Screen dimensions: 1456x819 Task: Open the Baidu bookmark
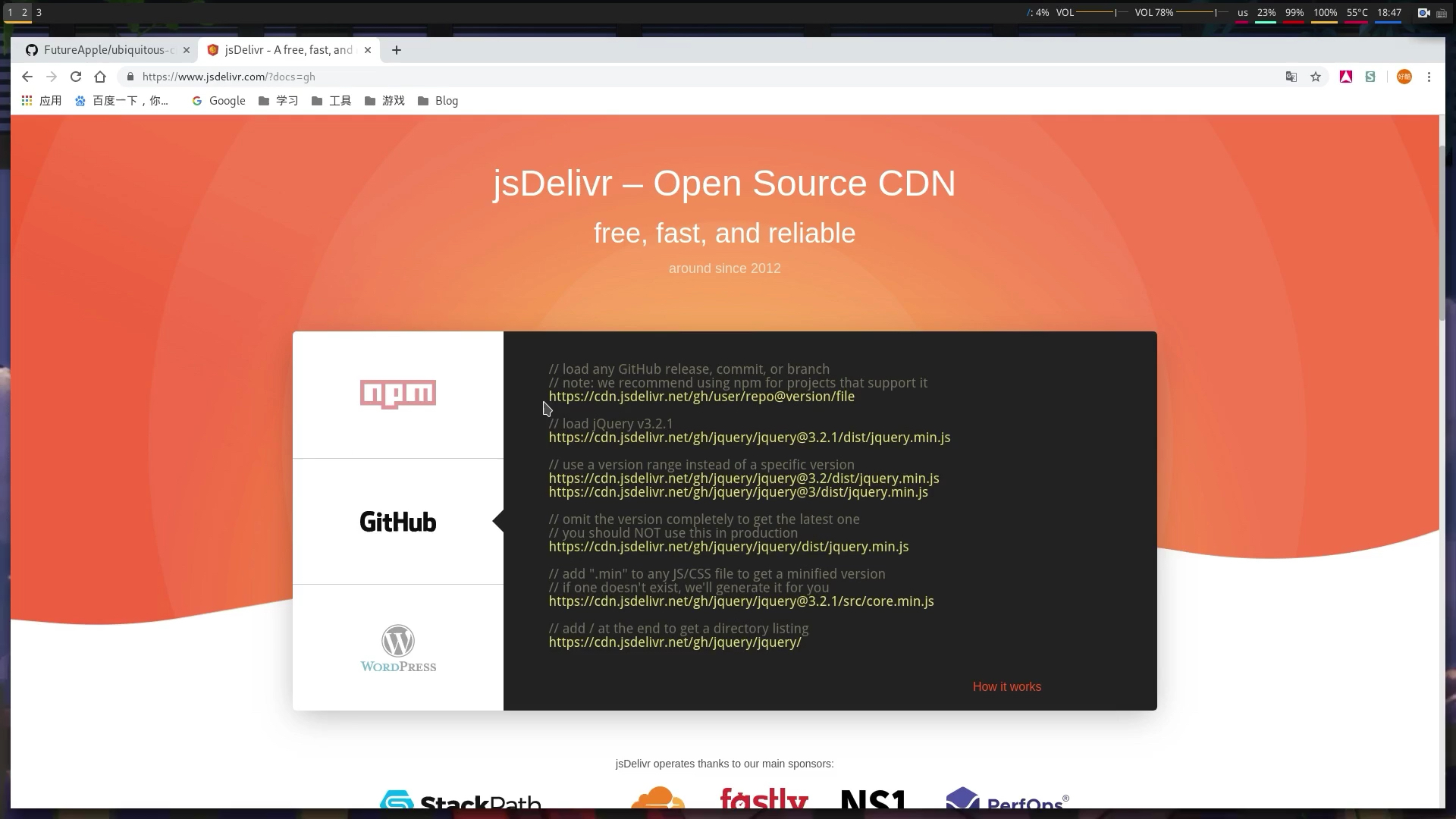click(x=121, y=101)
